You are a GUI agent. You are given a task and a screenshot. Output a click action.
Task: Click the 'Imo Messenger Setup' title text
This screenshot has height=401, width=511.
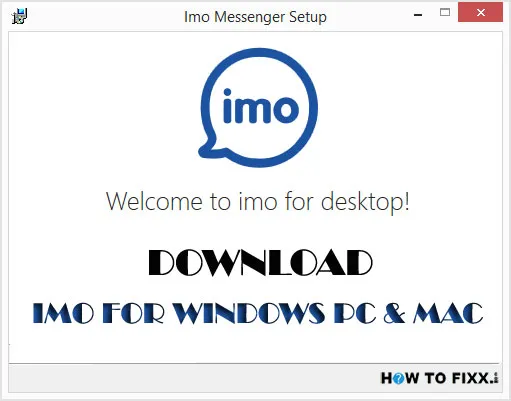click(x=255, y=17)
